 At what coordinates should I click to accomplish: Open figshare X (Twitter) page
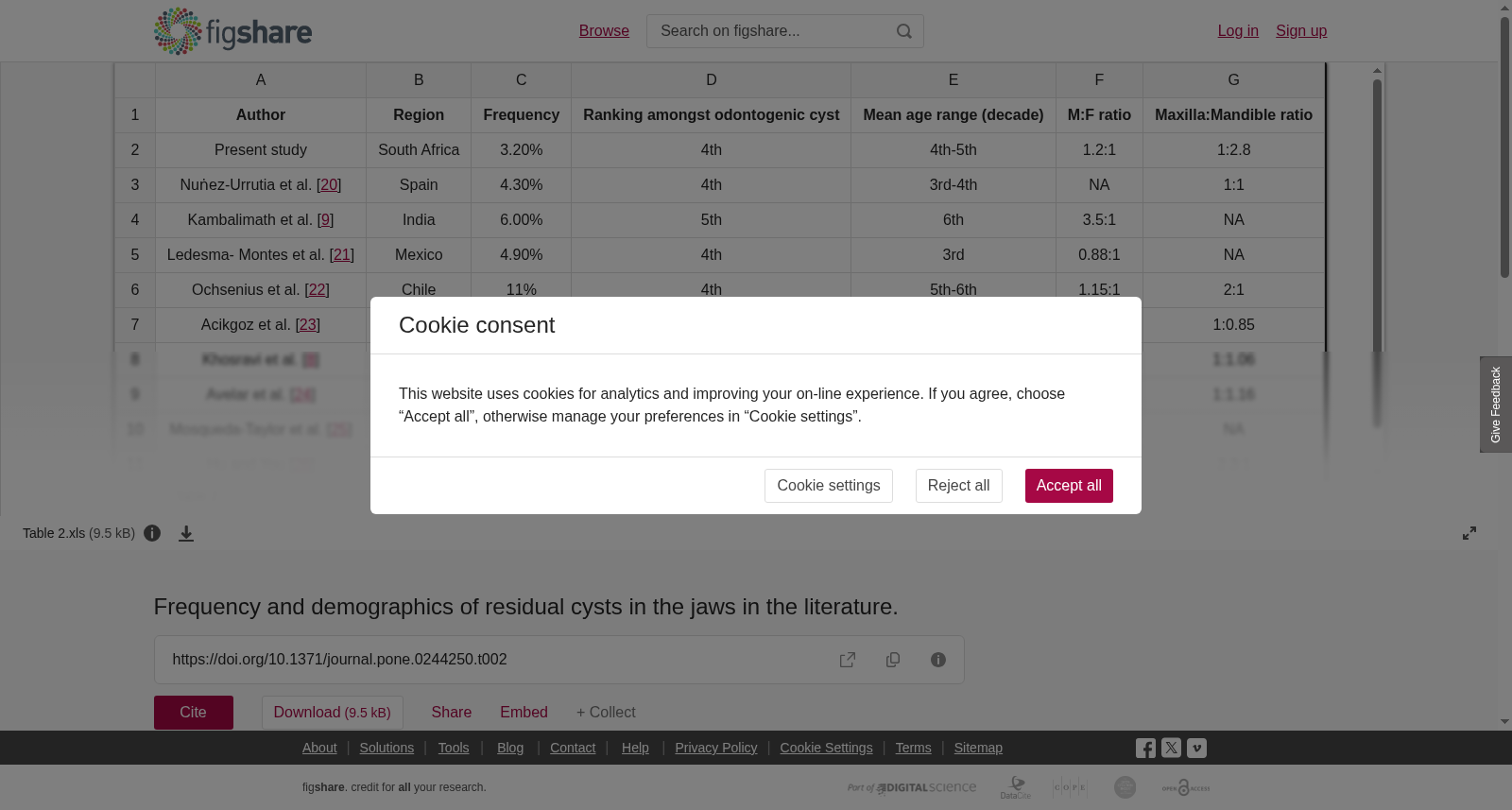[x=1171, y=748]
